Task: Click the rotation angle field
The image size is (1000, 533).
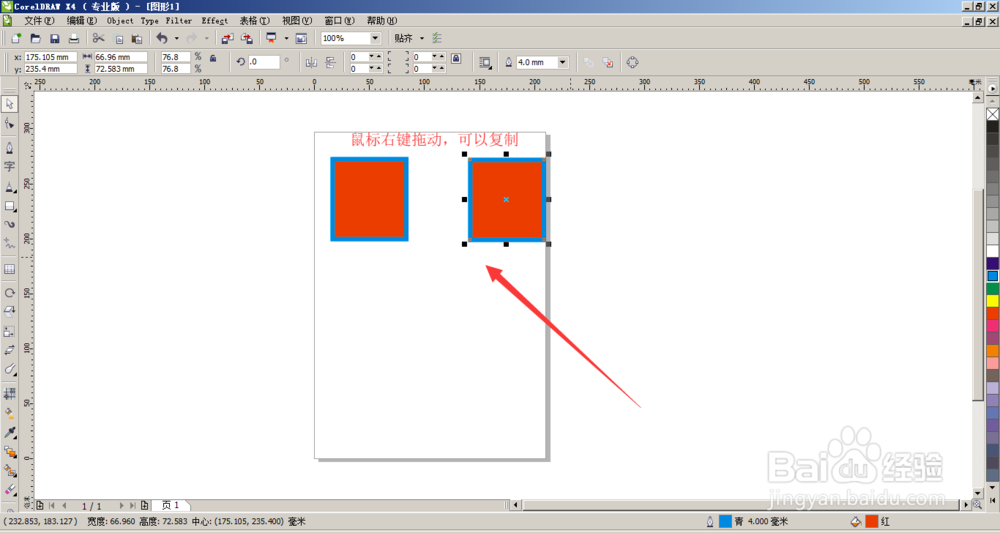Action: click(x=263, y=62)
